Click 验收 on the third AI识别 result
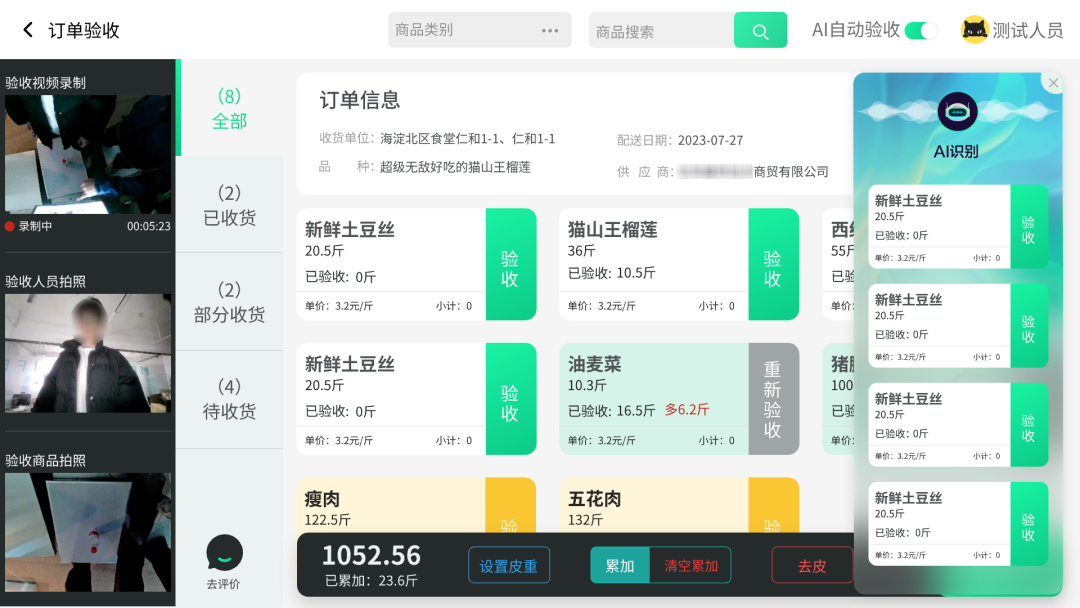 [x=1029, y=425]
